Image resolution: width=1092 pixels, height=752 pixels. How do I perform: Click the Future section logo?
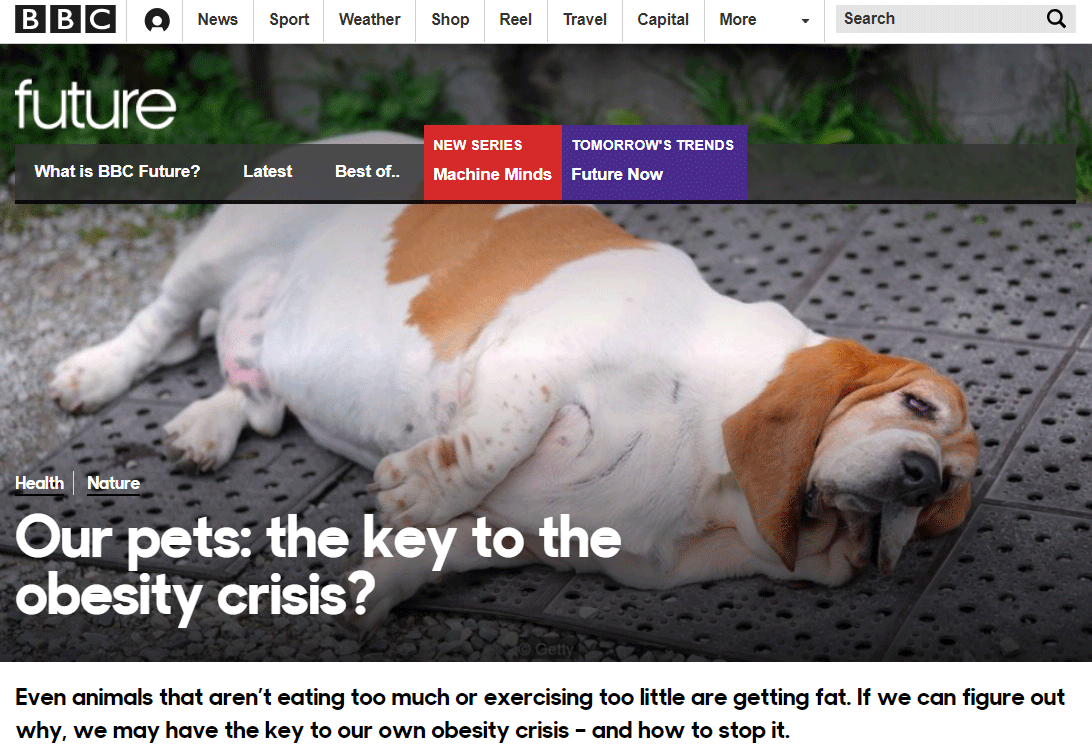click(95, 104)
